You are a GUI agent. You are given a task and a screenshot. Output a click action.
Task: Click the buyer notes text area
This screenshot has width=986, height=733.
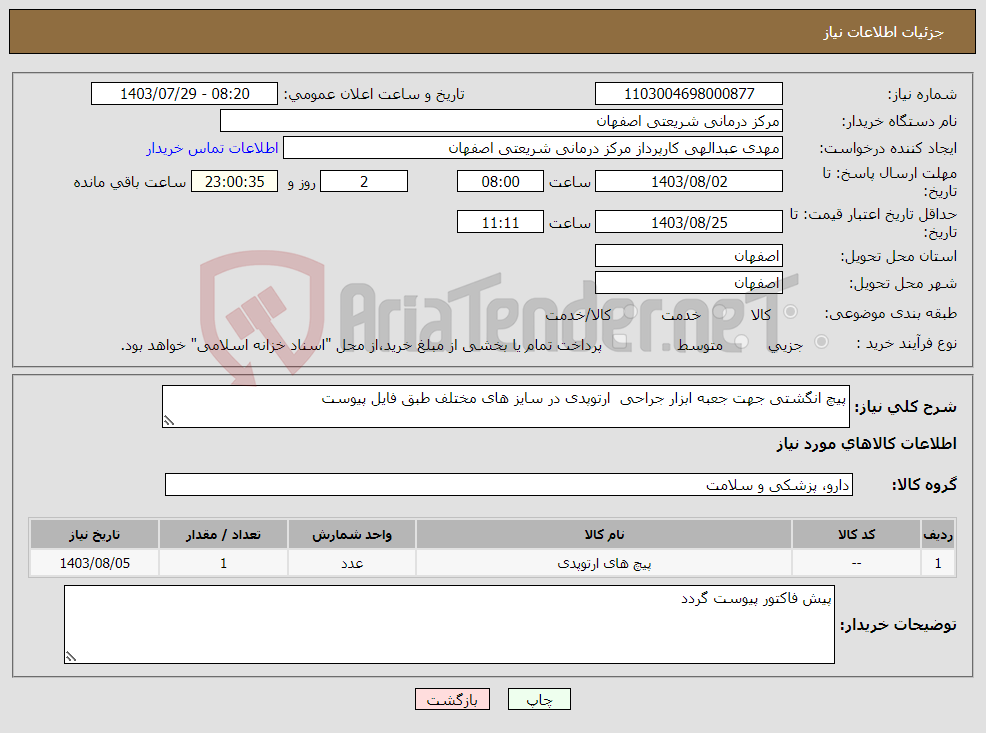click(449, 624)
